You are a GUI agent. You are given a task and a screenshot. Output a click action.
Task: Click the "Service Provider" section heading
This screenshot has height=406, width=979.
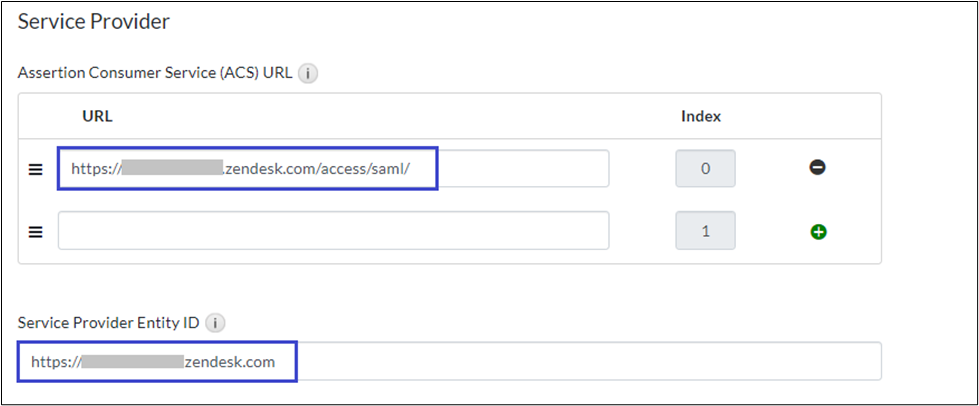[x=94, y=20]
